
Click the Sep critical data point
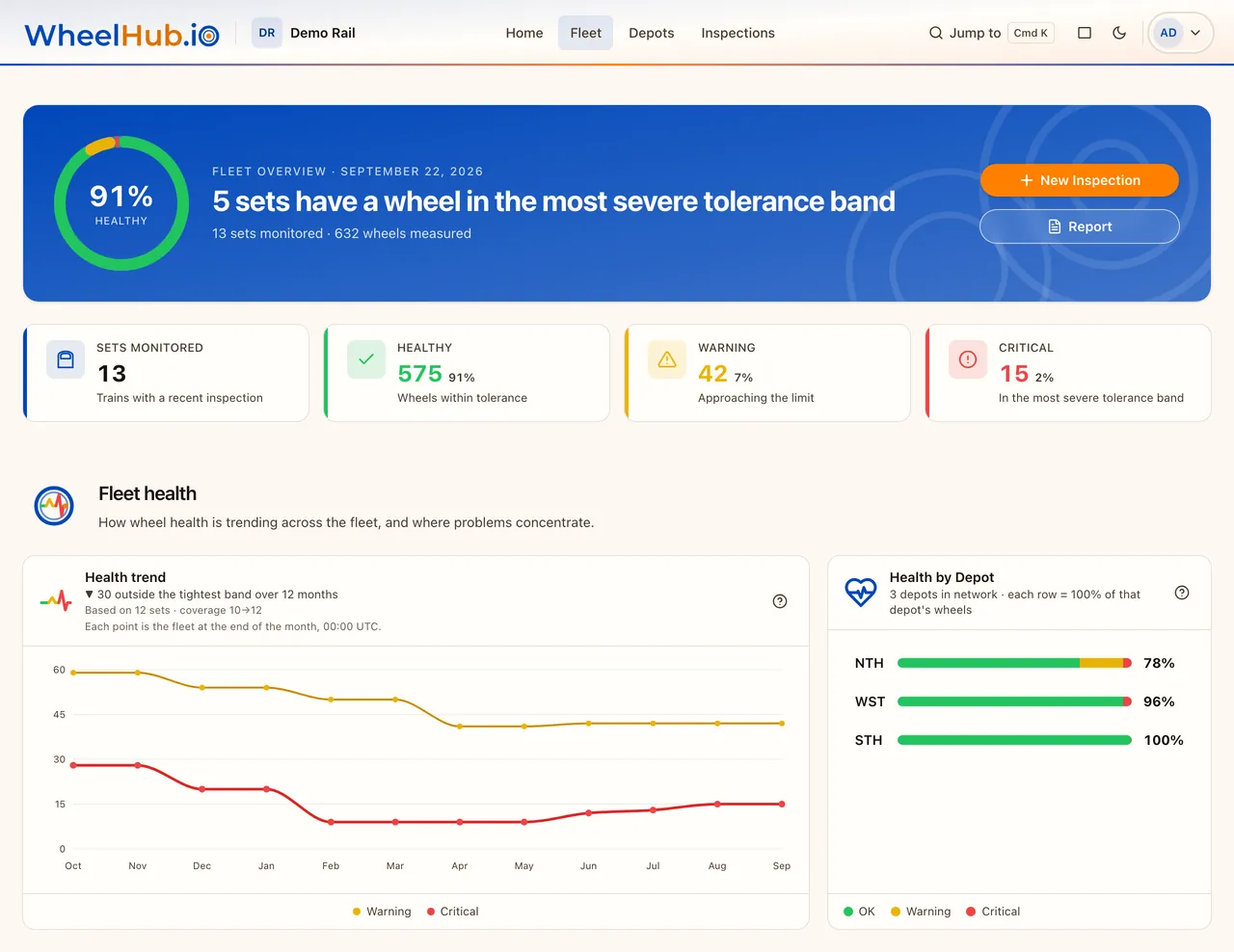point(782,804)
